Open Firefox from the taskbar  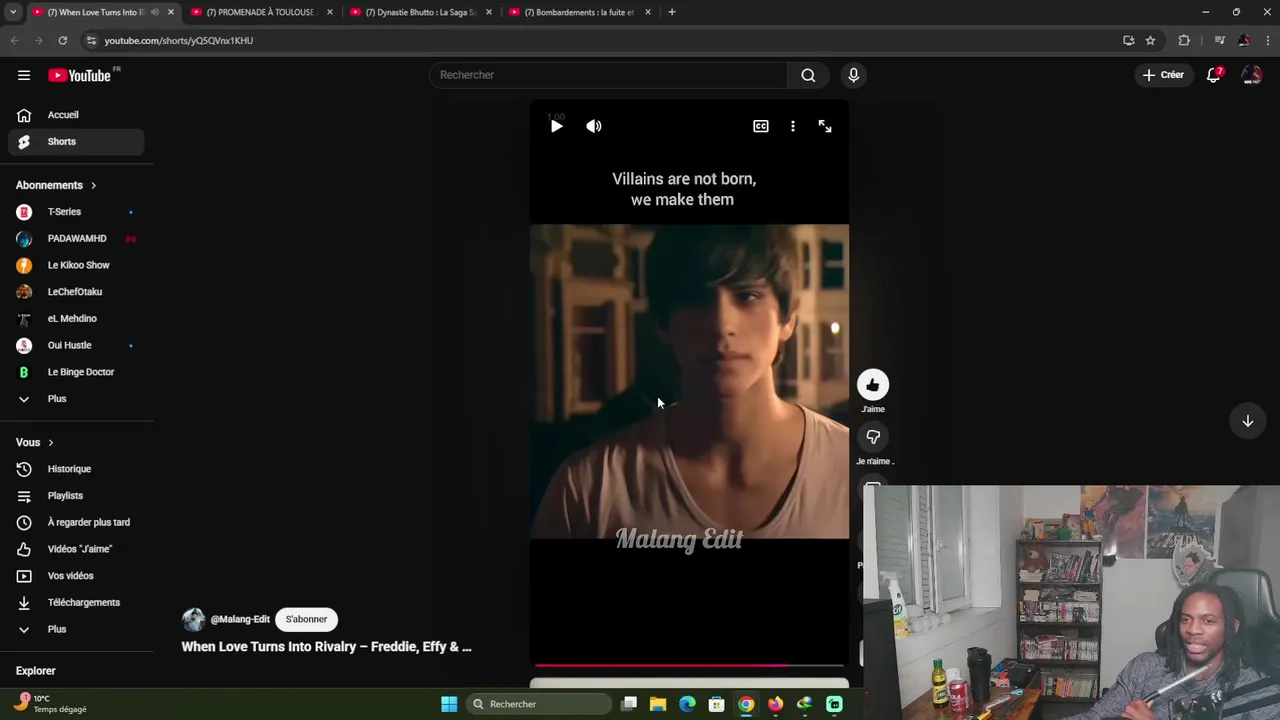pyautogui.click(x=775, y=704)
